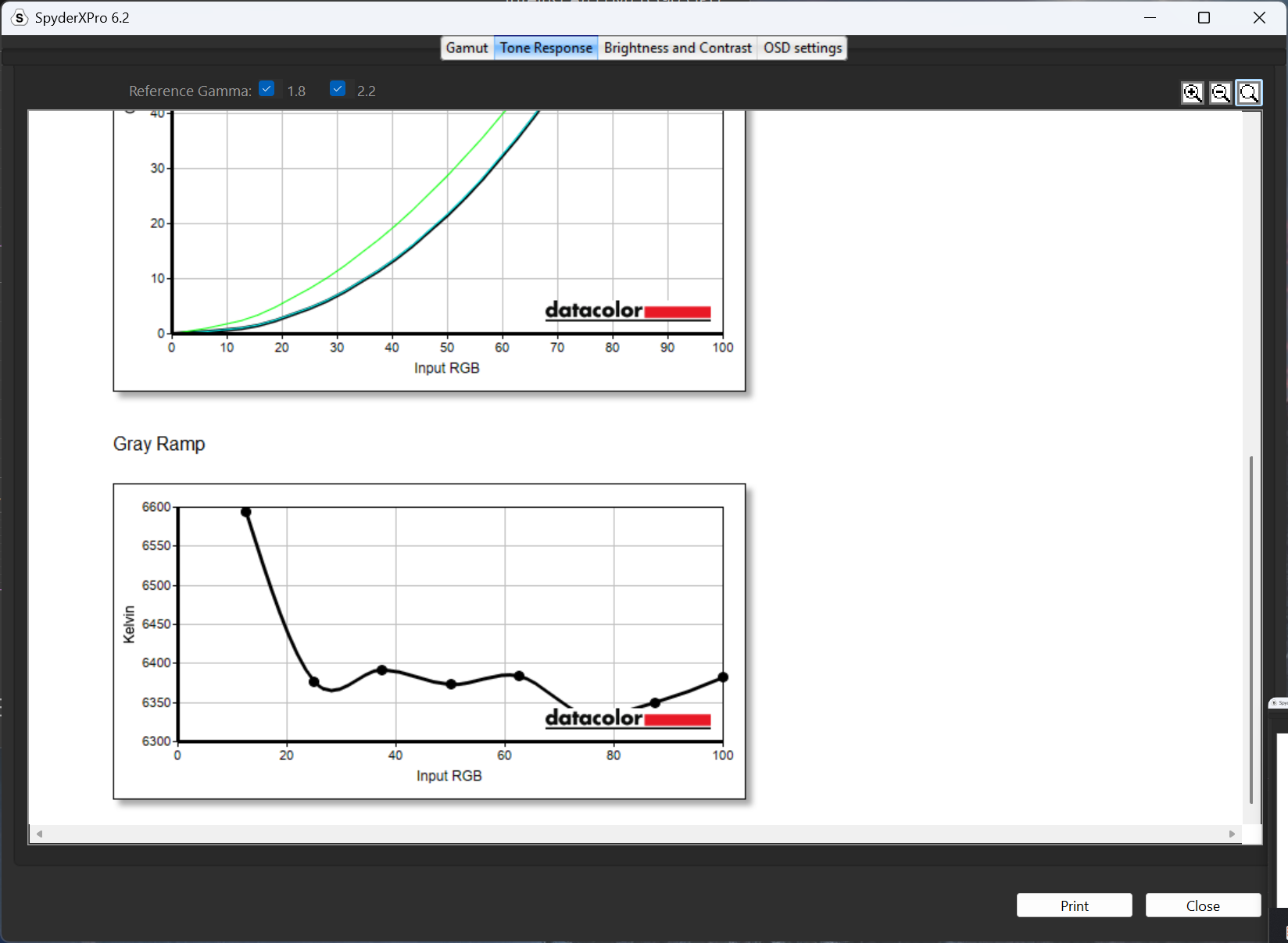Viewport: 1288px width, 943px height.
Task: Click the Gray Ramp data point at 100 input
Action: coord(723,677)
